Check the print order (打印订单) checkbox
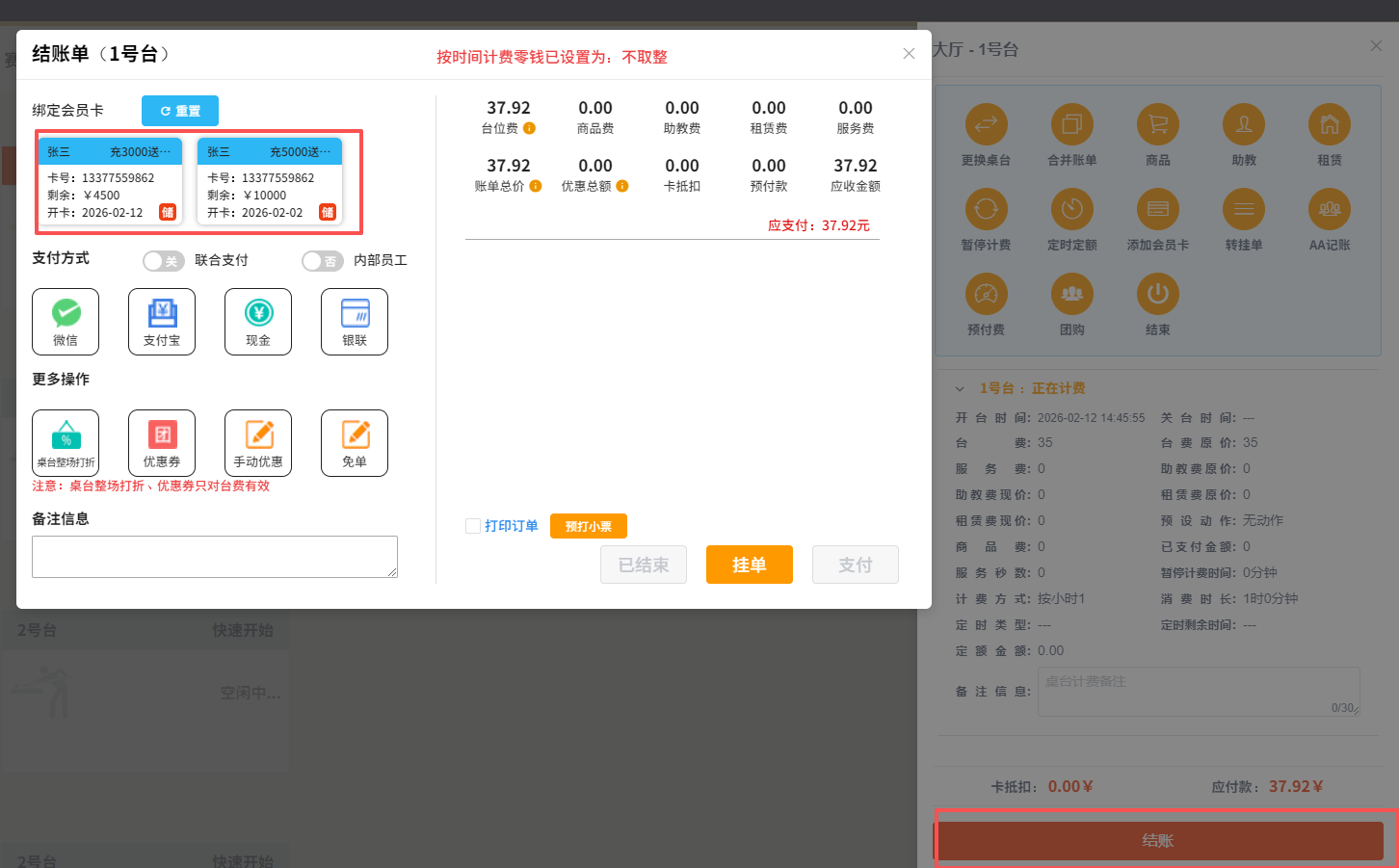Viewport: 1399px width, 868px height. 473,526
